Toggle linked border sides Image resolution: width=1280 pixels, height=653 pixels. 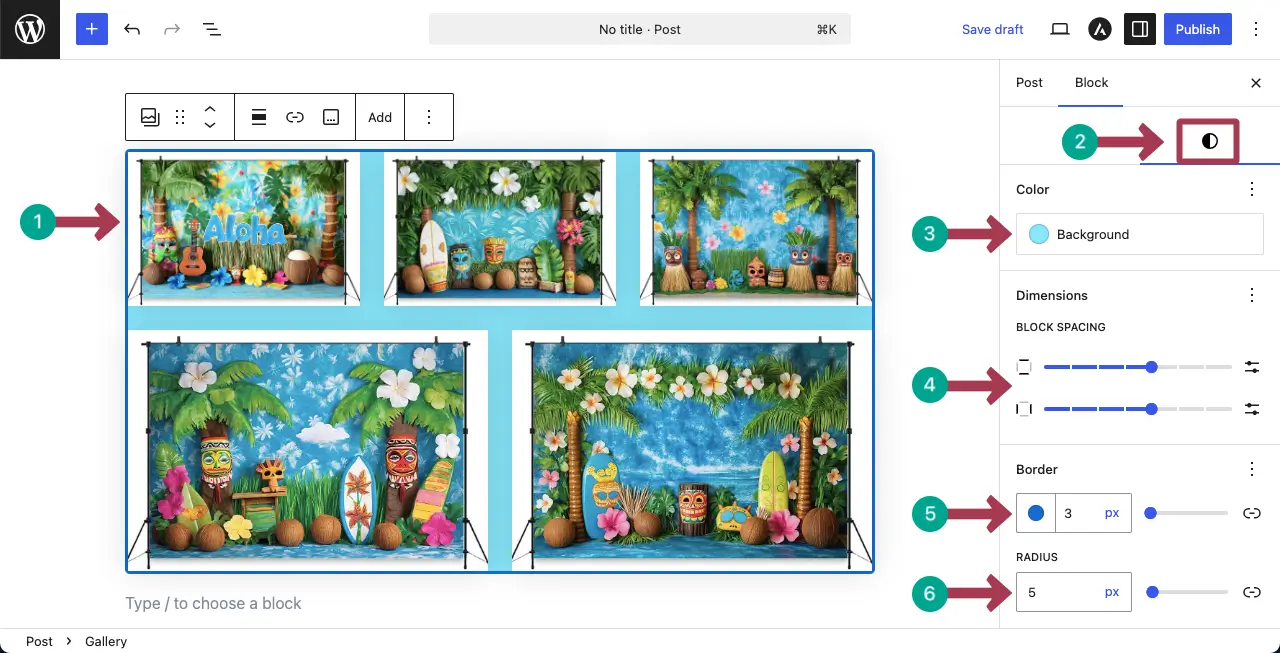coord(1251,513)
